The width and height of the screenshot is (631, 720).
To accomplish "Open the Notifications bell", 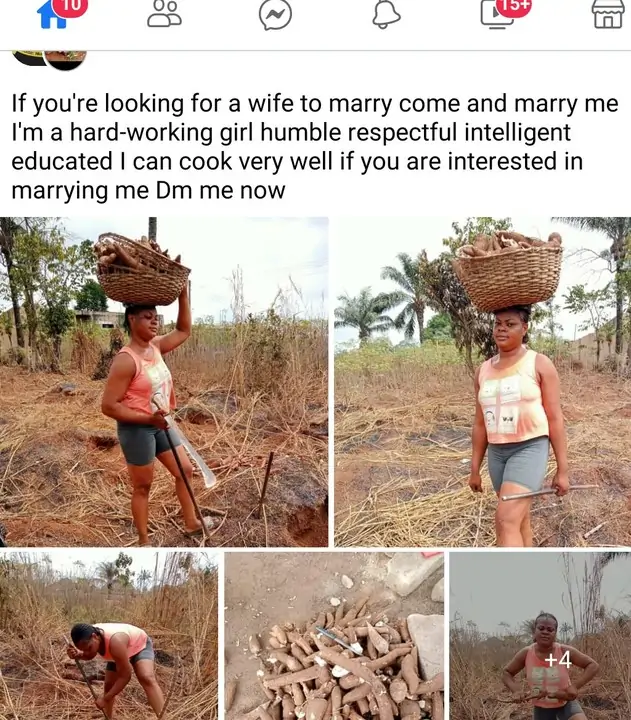I will [386, 13].
